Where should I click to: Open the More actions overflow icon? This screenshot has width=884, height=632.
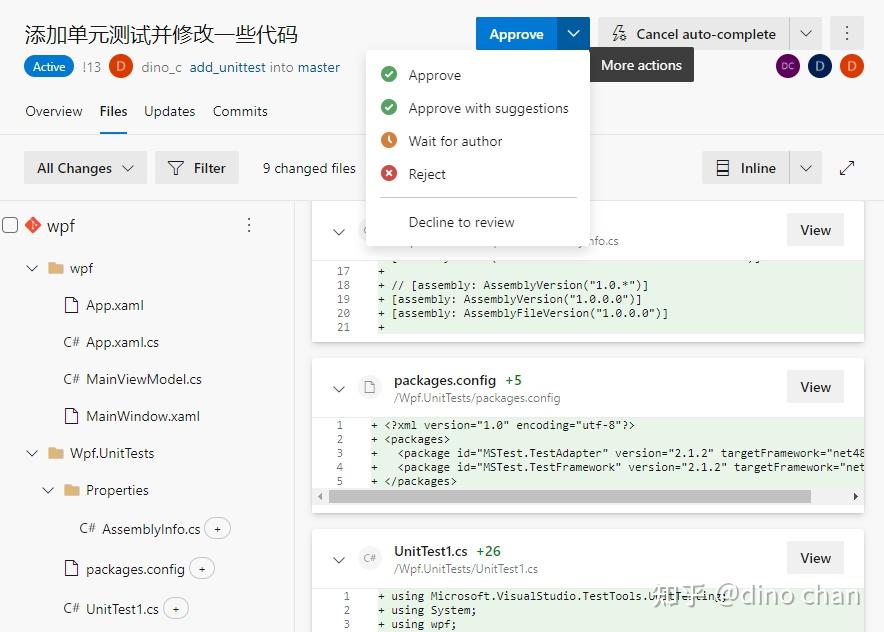point(846,33)
